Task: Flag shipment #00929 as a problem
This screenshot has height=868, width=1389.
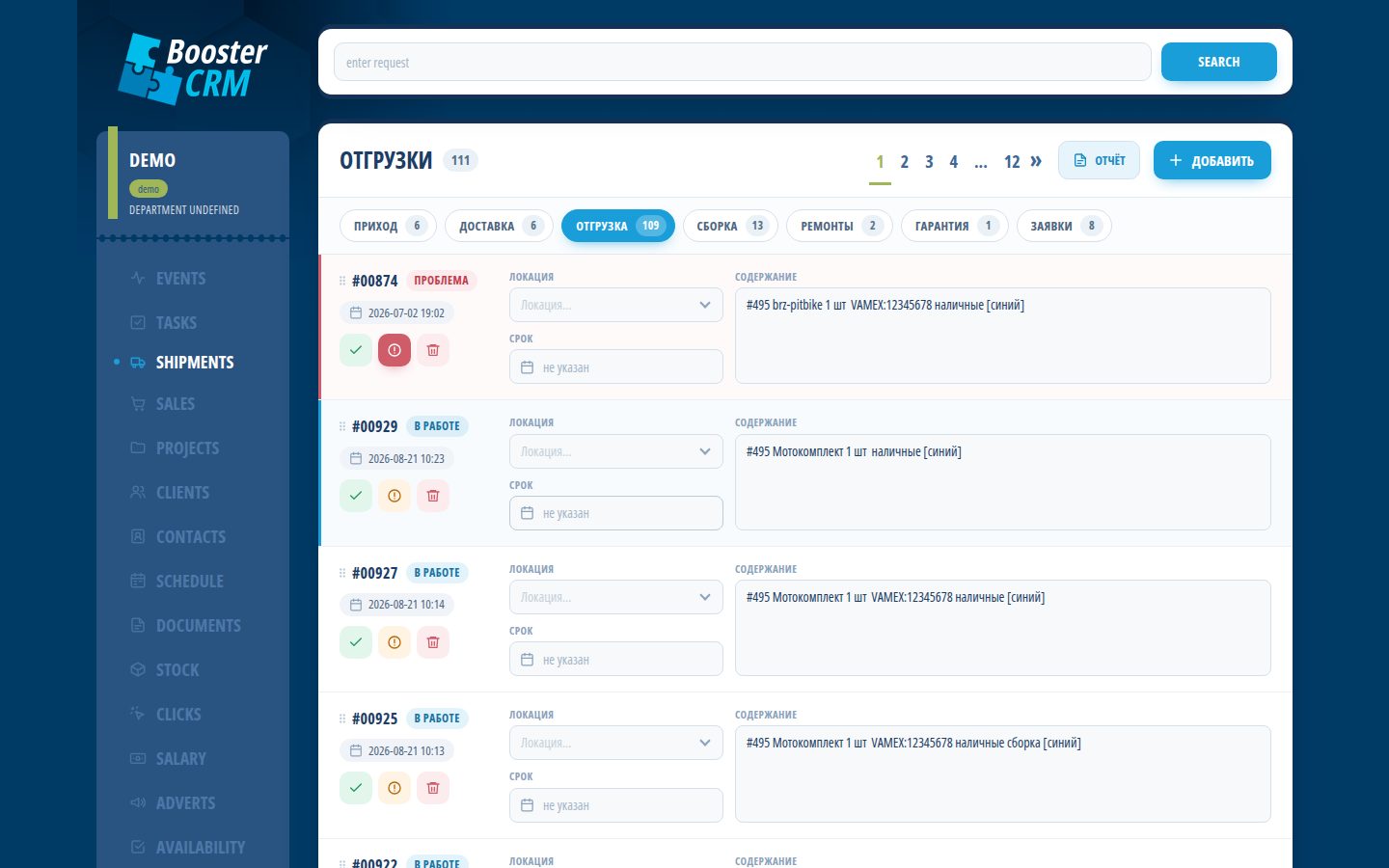Action: [395, 496]
